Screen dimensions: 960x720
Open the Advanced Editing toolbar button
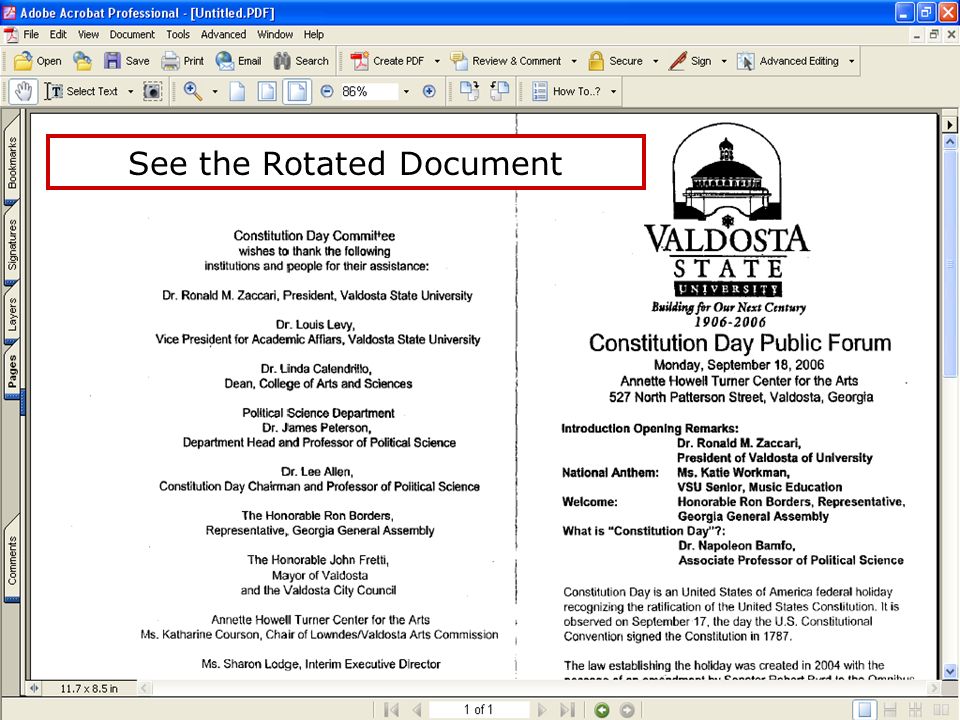point(788,61)
